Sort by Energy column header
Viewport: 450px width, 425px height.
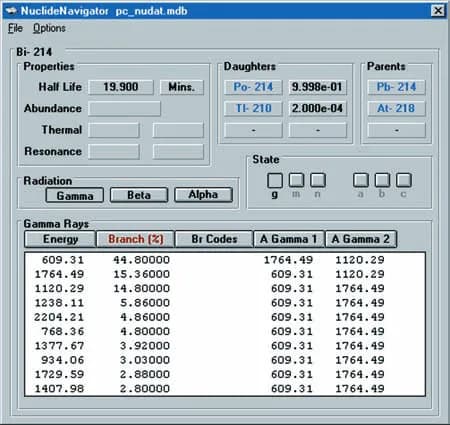tap(60, 239)
